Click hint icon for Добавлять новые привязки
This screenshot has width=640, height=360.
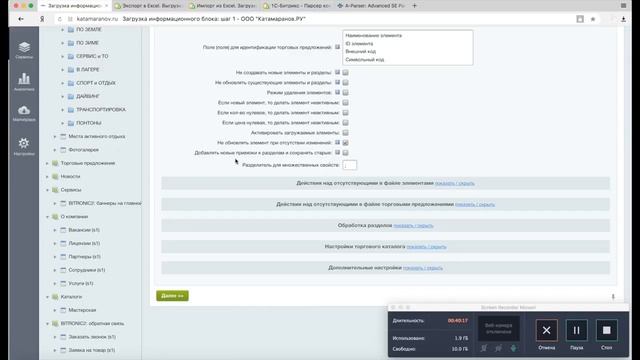click(337, 152)
